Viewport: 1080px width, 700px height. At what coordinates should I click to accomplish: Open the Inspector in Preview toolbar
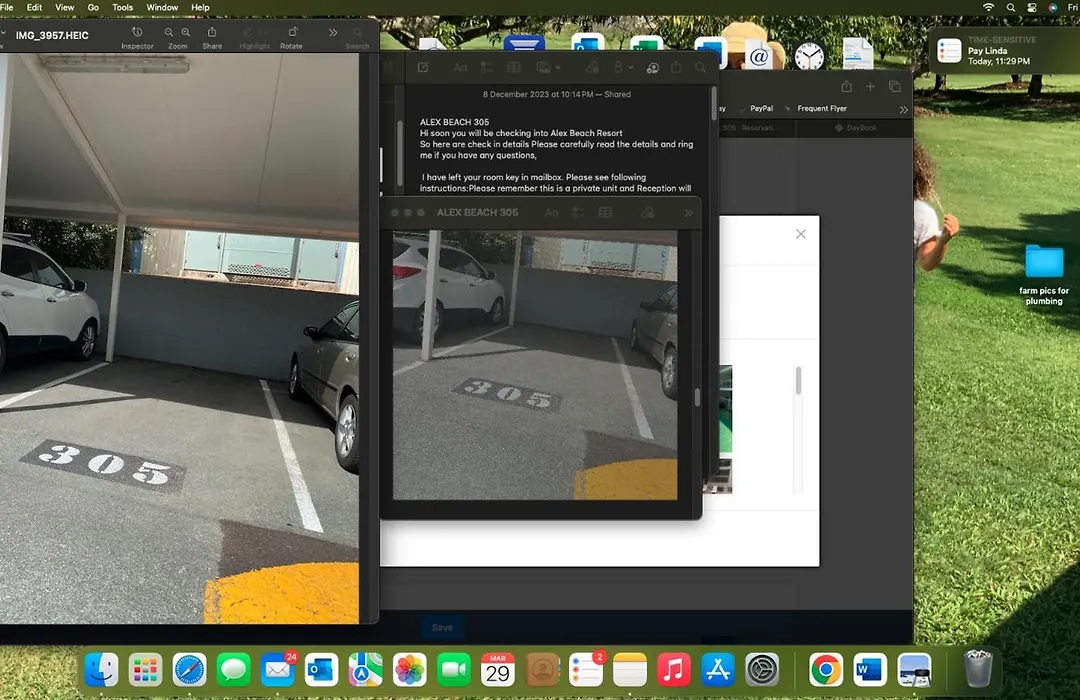[137, 33]
